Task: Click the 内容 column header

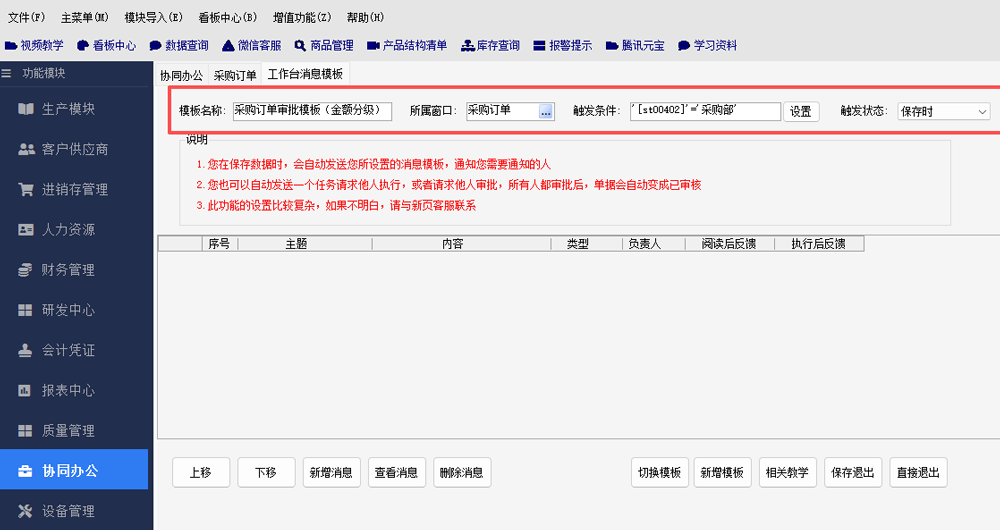Action: [x=453, y=243]
